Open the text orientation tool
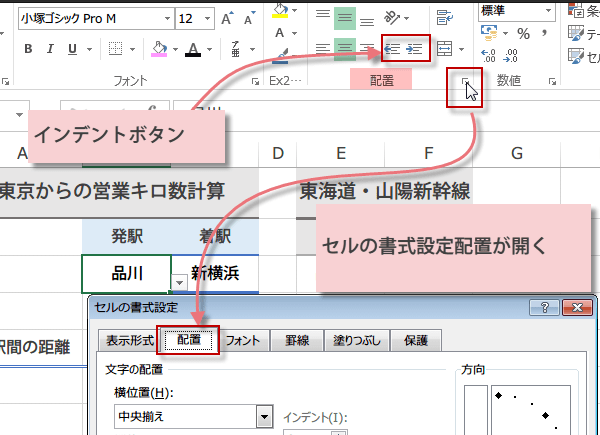This screenshot has width=600, height=435. (392, 18)
